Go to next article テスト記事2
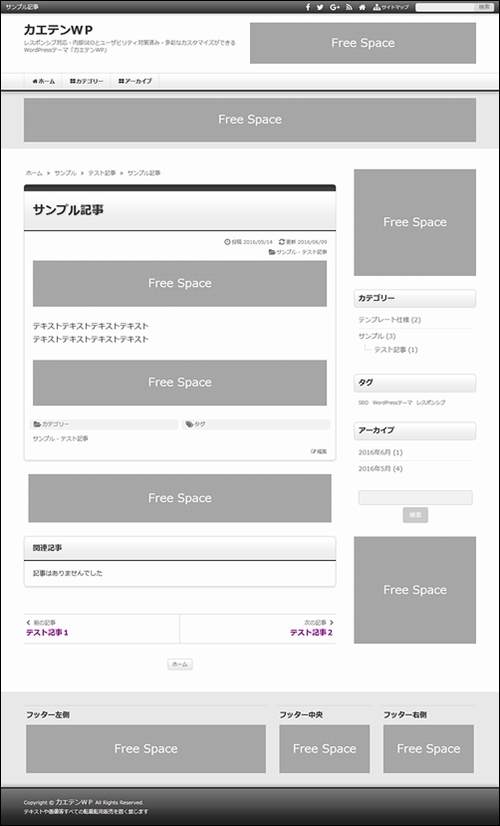 coord(311,633)
